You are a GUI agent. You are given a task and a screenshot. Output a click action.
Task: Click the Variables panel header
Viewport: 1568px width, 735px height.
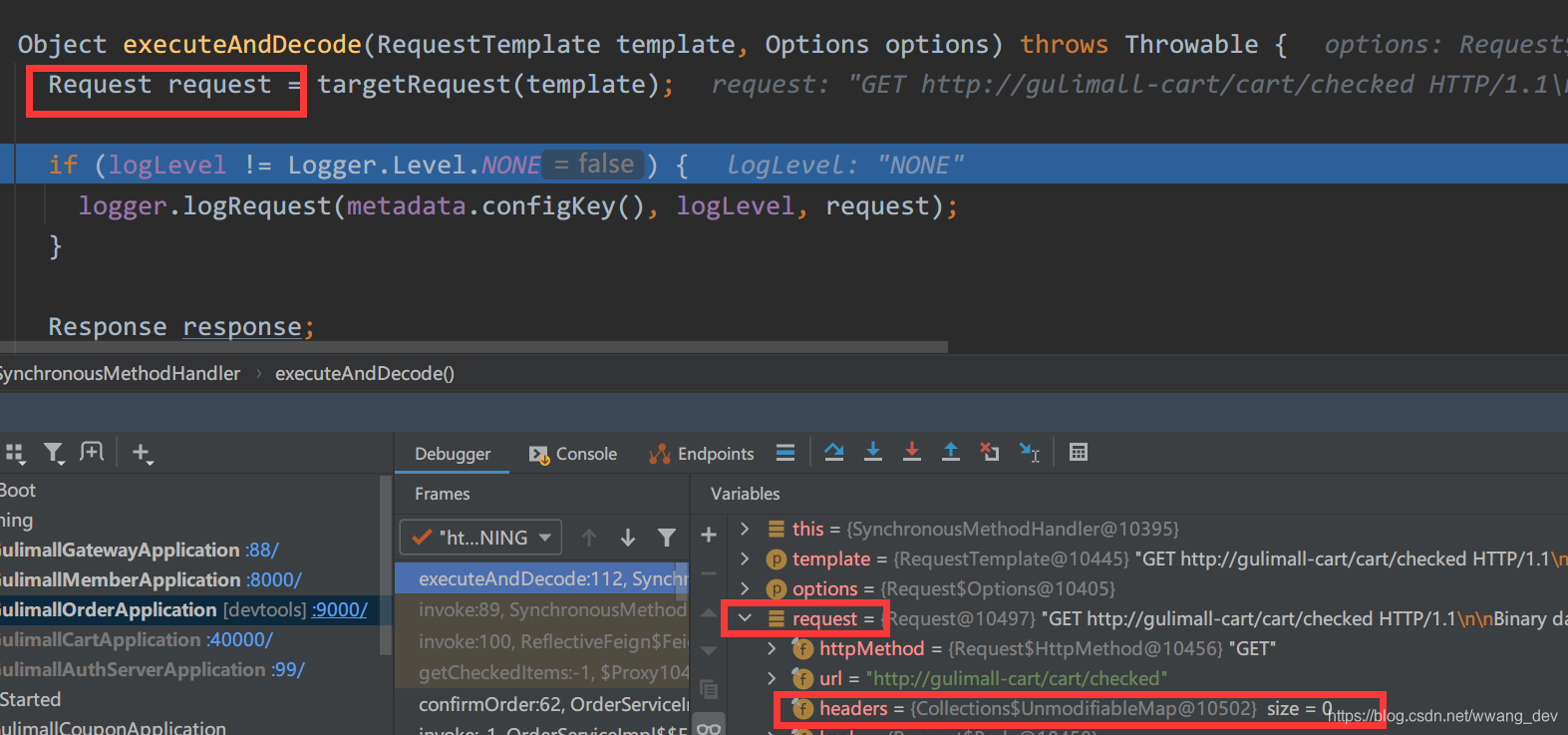tap(746, 494)
